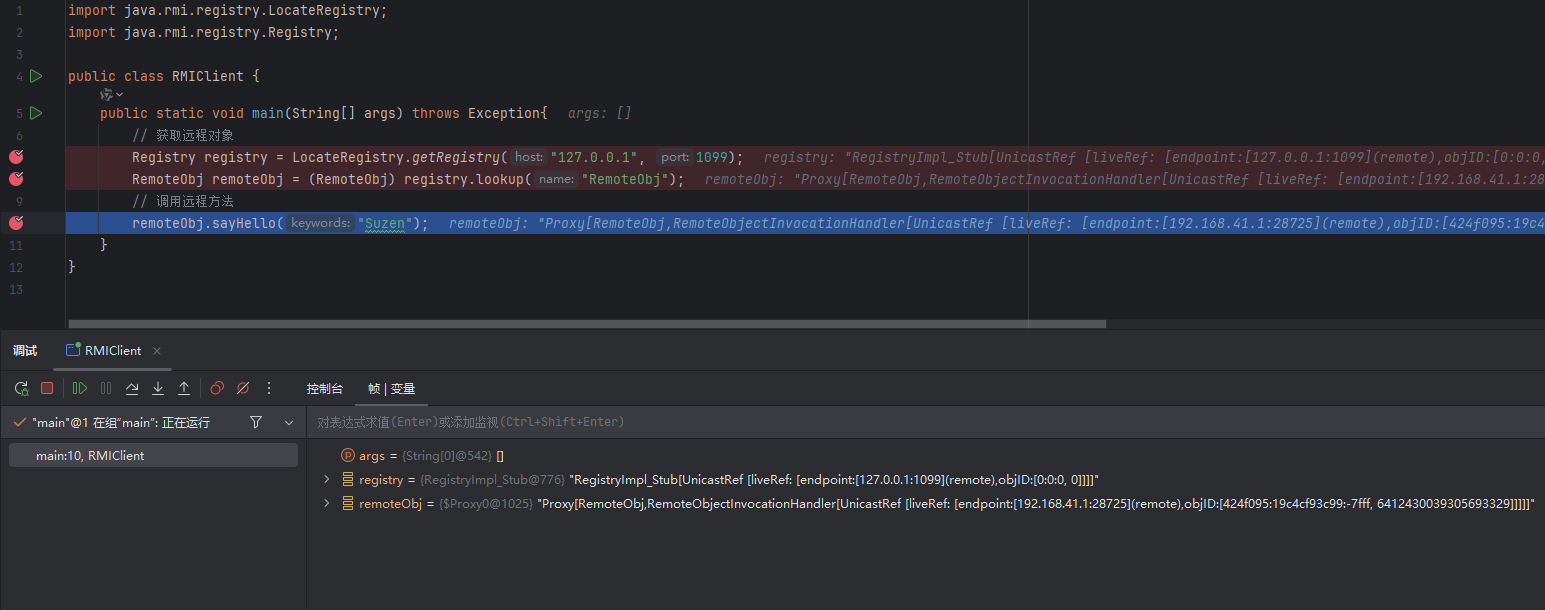This screenshot has width=1545, height=610.
Task: Switch to the 控制台 console tab
Action: [x=325, y=388]
